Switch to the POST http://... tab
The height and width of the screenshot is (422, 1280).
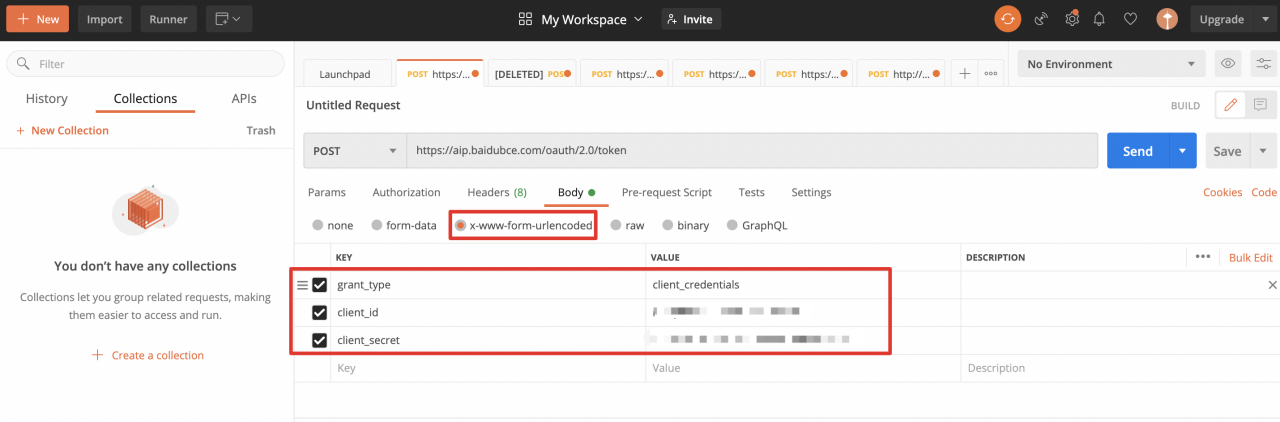coord(900,74)
